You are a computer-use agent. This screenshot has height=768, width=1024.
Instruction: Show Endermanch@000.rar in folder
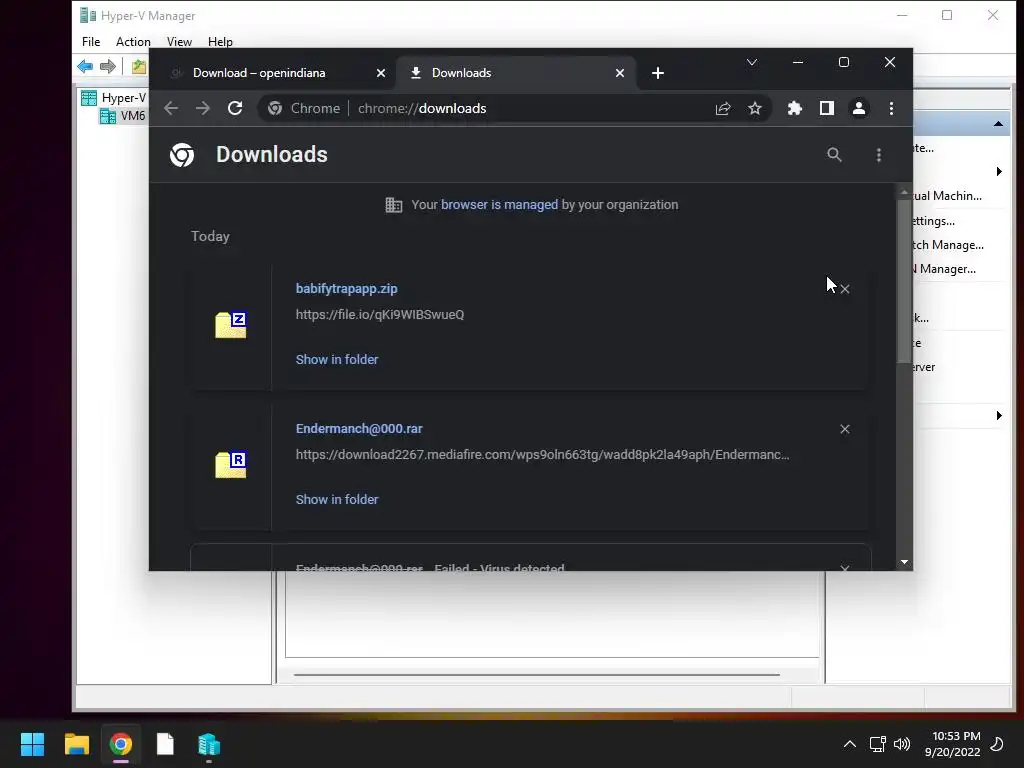click(x=336, y=499)
